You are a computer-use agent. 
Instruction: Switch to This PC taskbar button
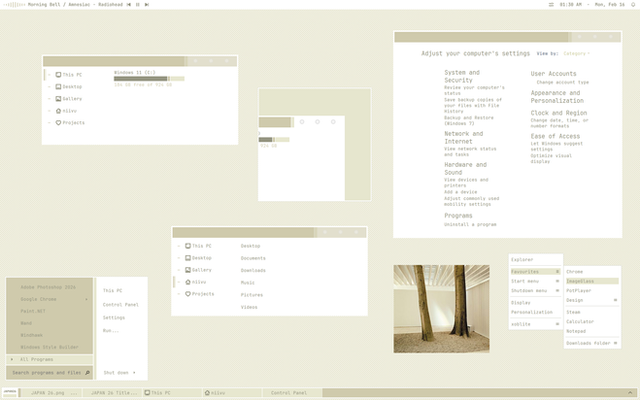(x=172, y=393)
